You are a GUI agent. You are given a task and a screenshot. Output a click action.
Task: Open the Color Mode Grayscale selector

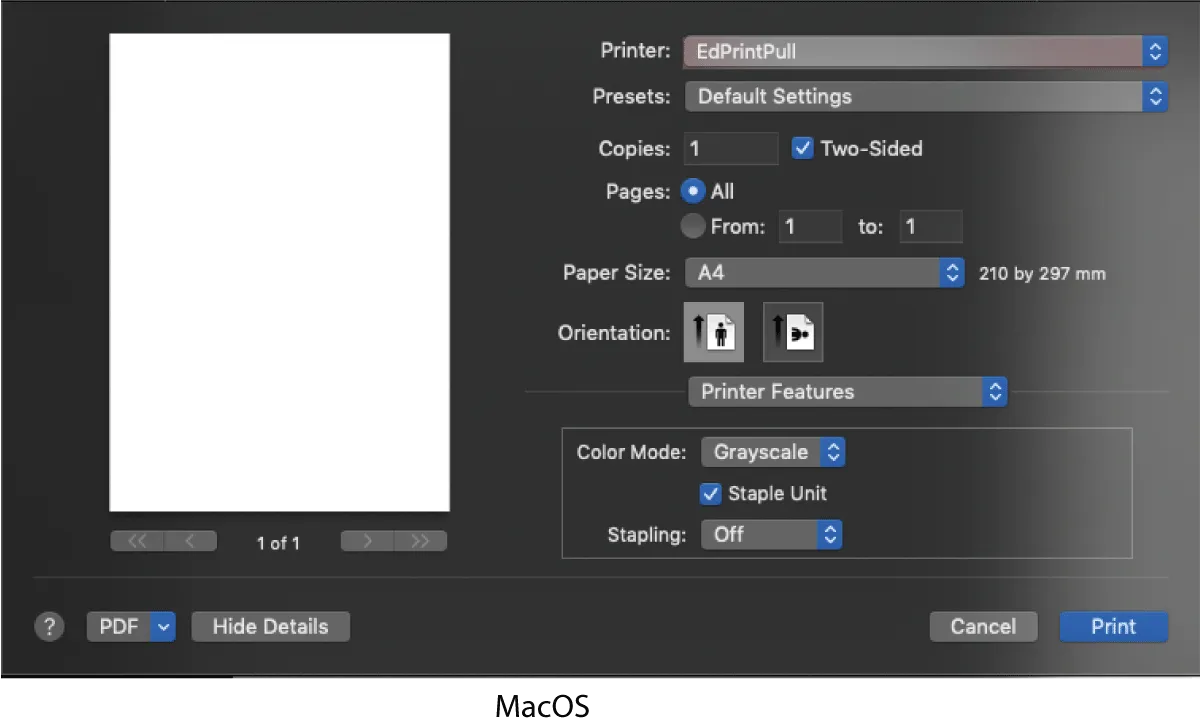click(772, 451)
